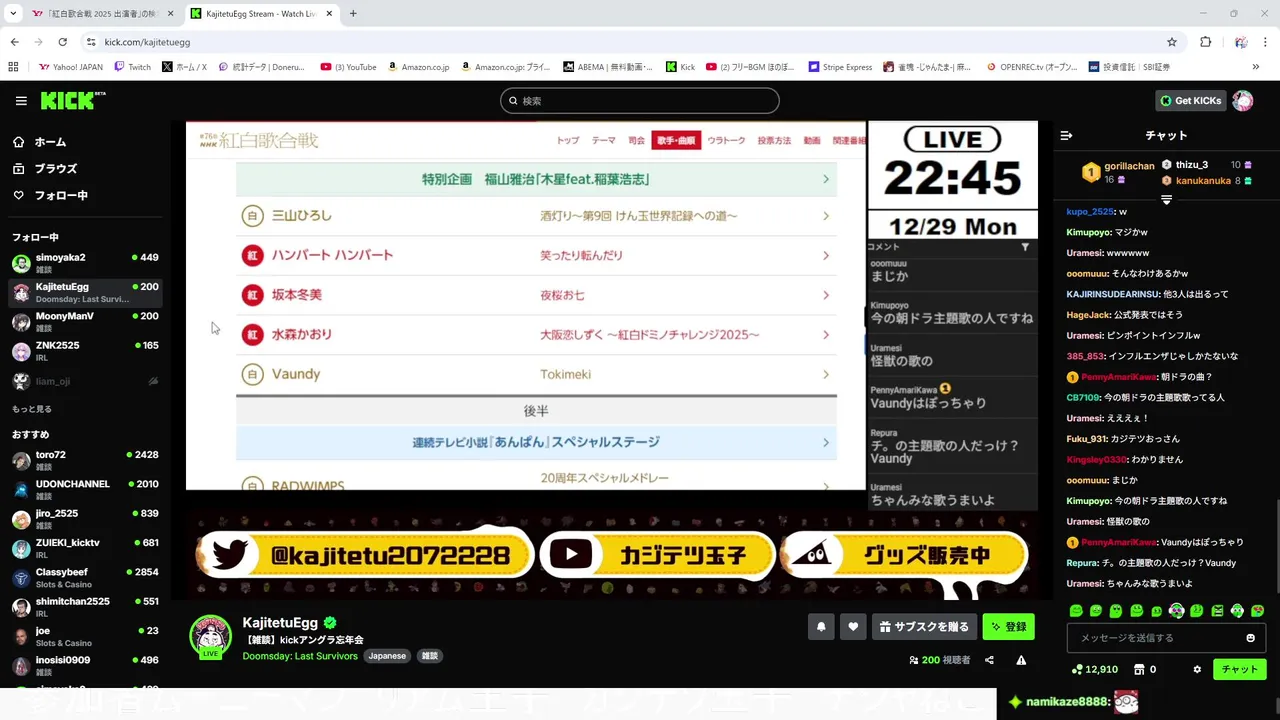Image resolution: width=1280 pixels, height=720 pixels.
Task: Open followed channel ZNK2525
Action: click(x=85, y=351)
